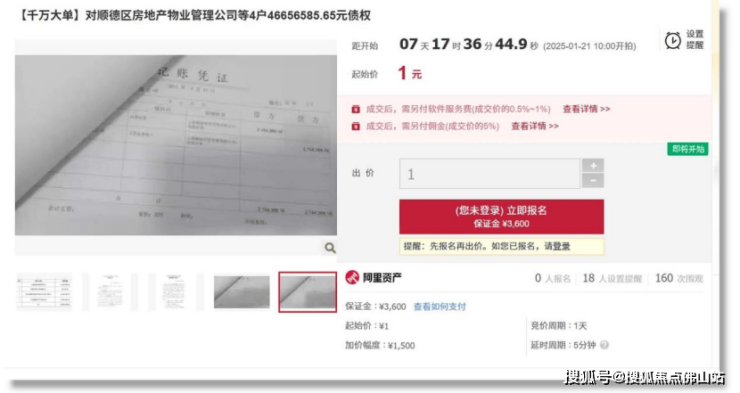The width and height of the screenshot is (740, 393).
Task: Click the red 立即报名 register button
Action: 501,217
